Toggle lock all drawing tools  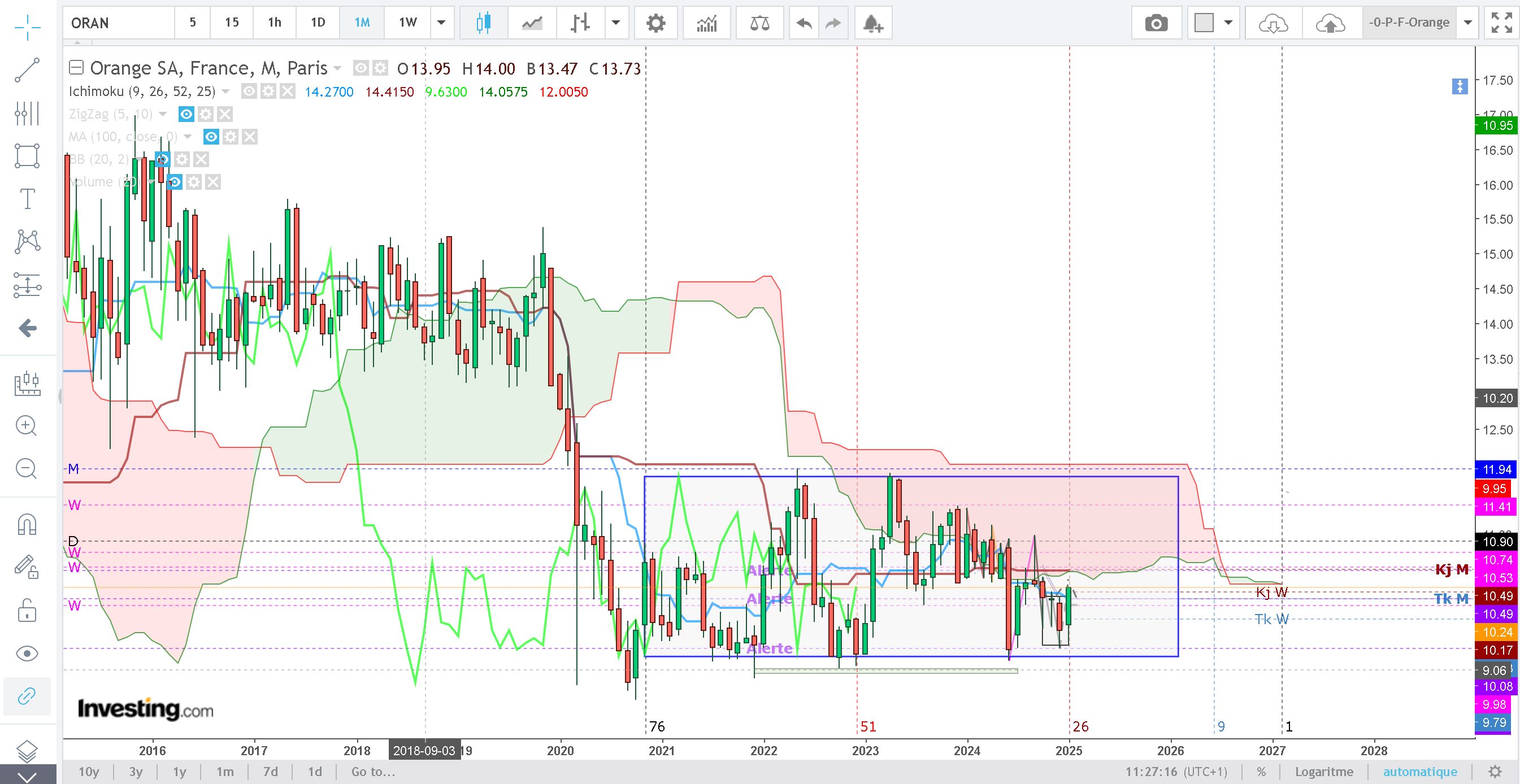[27, 610]
